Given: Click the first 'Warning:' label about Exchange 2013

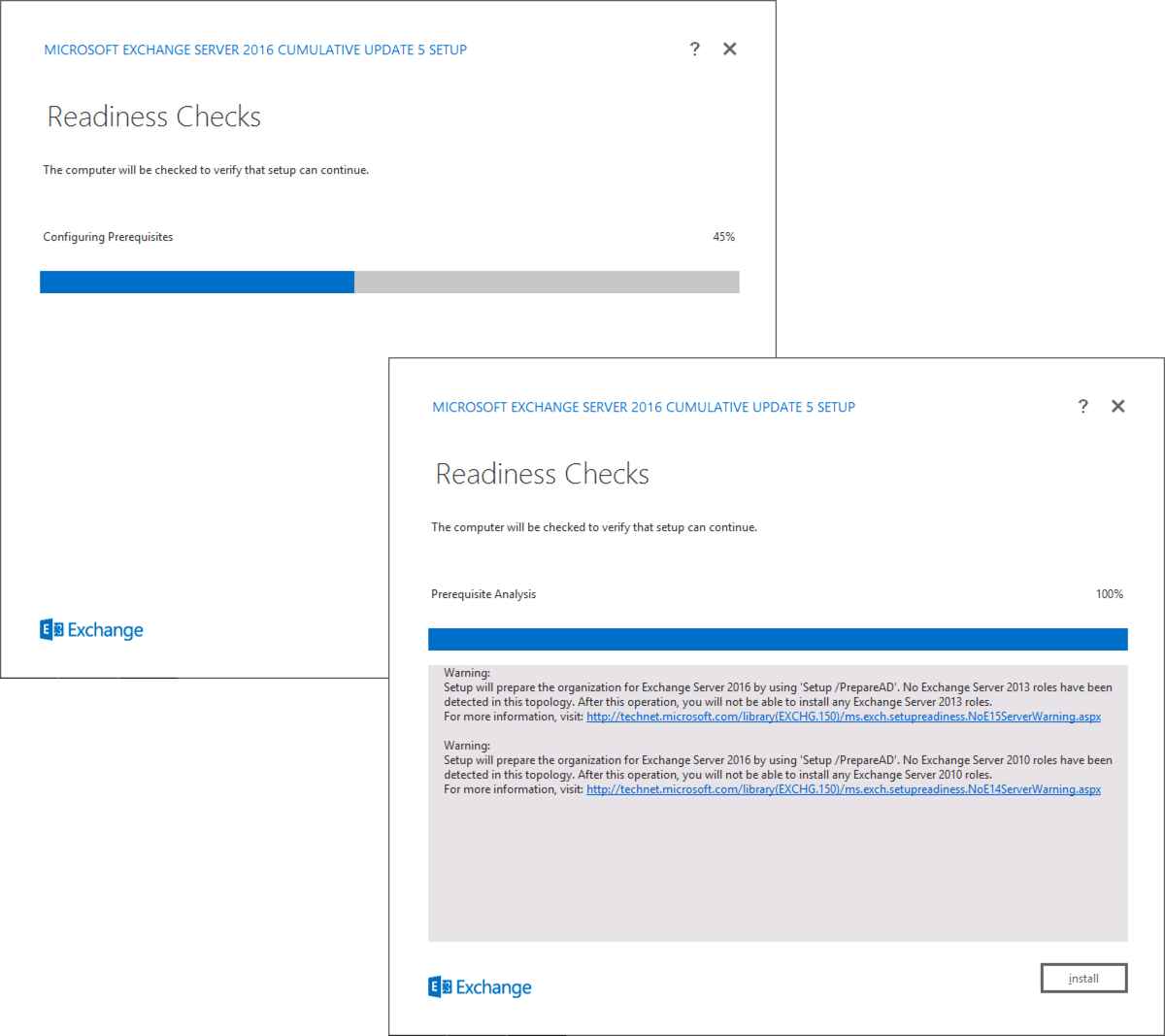Looking at the screenshot, I should click(x=467, y=673).
